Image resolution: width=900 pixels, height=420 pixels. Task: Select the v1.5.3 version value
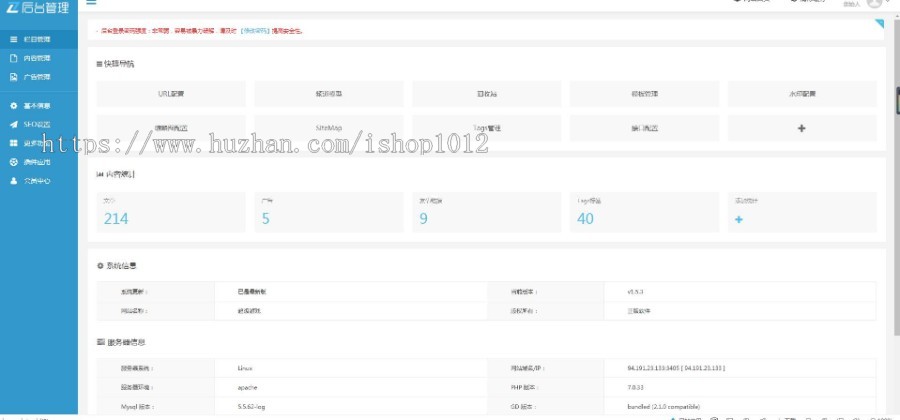635,292
